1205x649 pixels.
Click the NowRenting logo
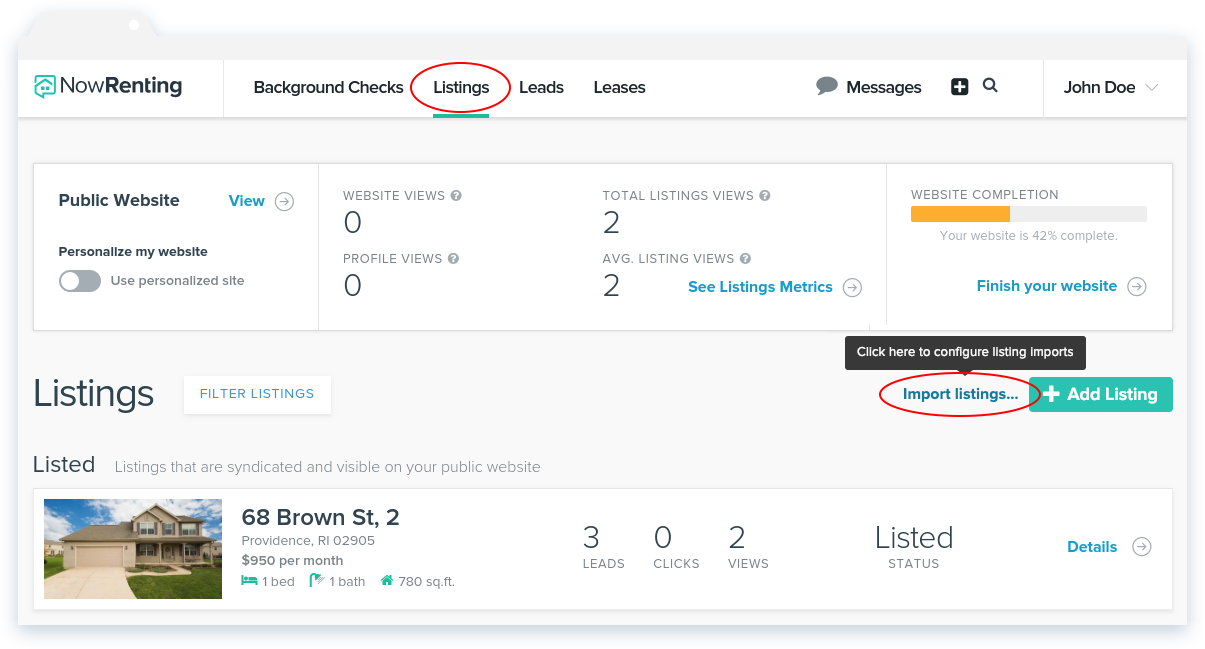tap(108, 86)
